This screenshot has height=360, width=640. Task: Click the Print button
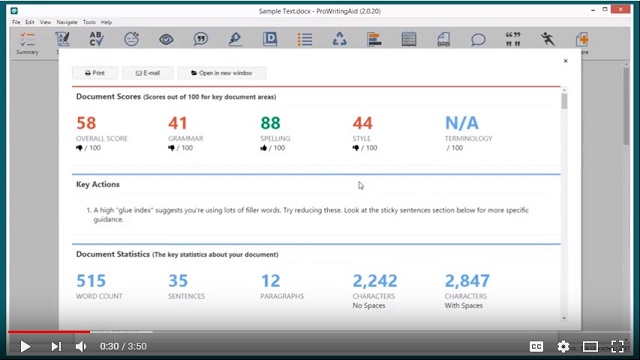pos(95,73)
